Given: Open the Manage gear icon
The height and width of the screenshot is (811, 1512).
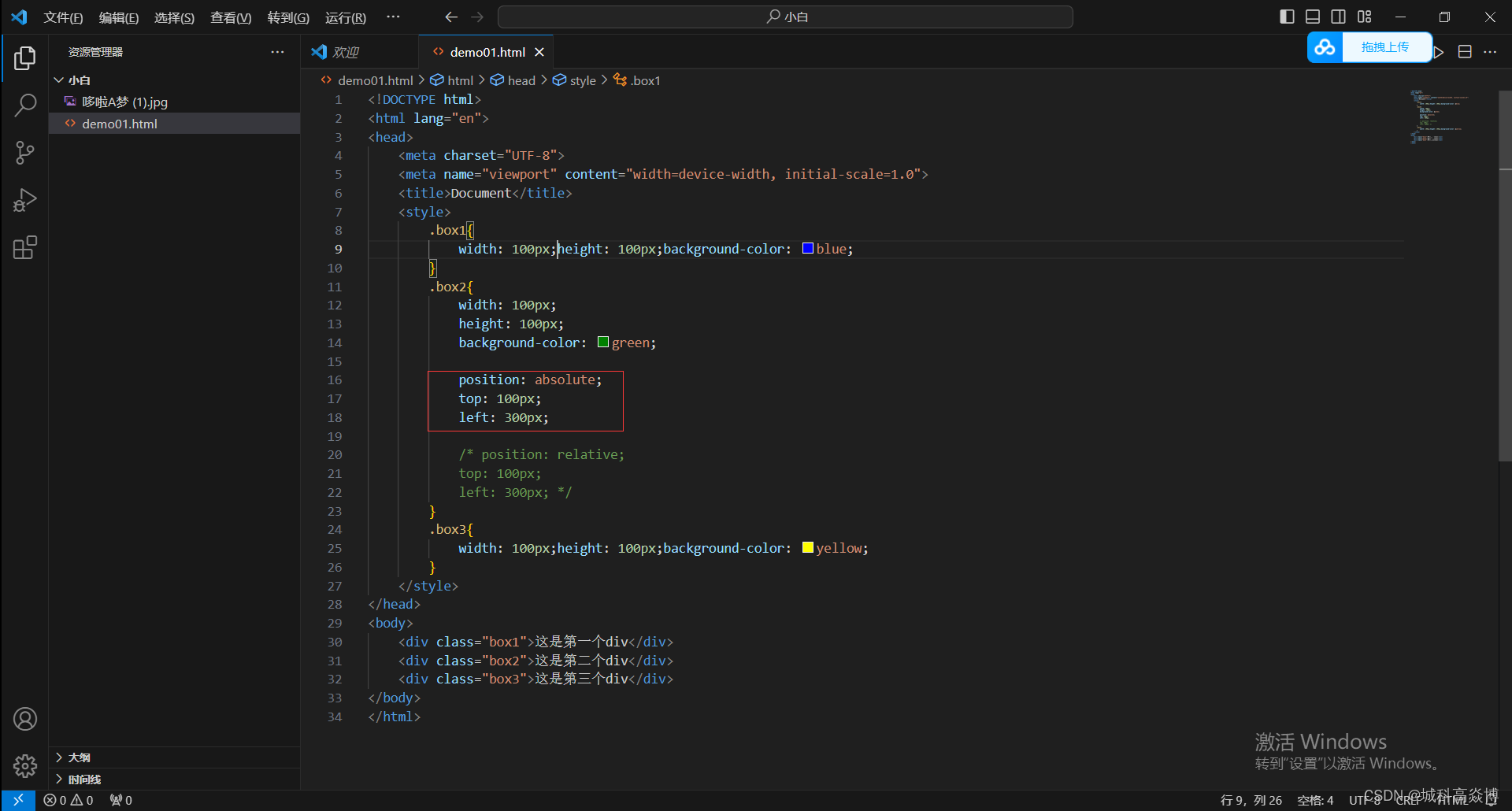Looking at the screenshot, I should click(24, 765).
